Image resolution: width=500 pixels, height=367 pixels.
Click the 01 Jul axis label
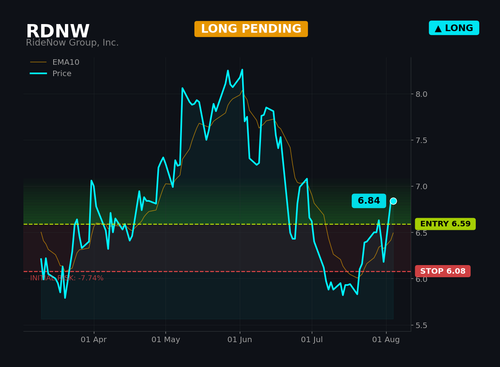coord(312,340)
